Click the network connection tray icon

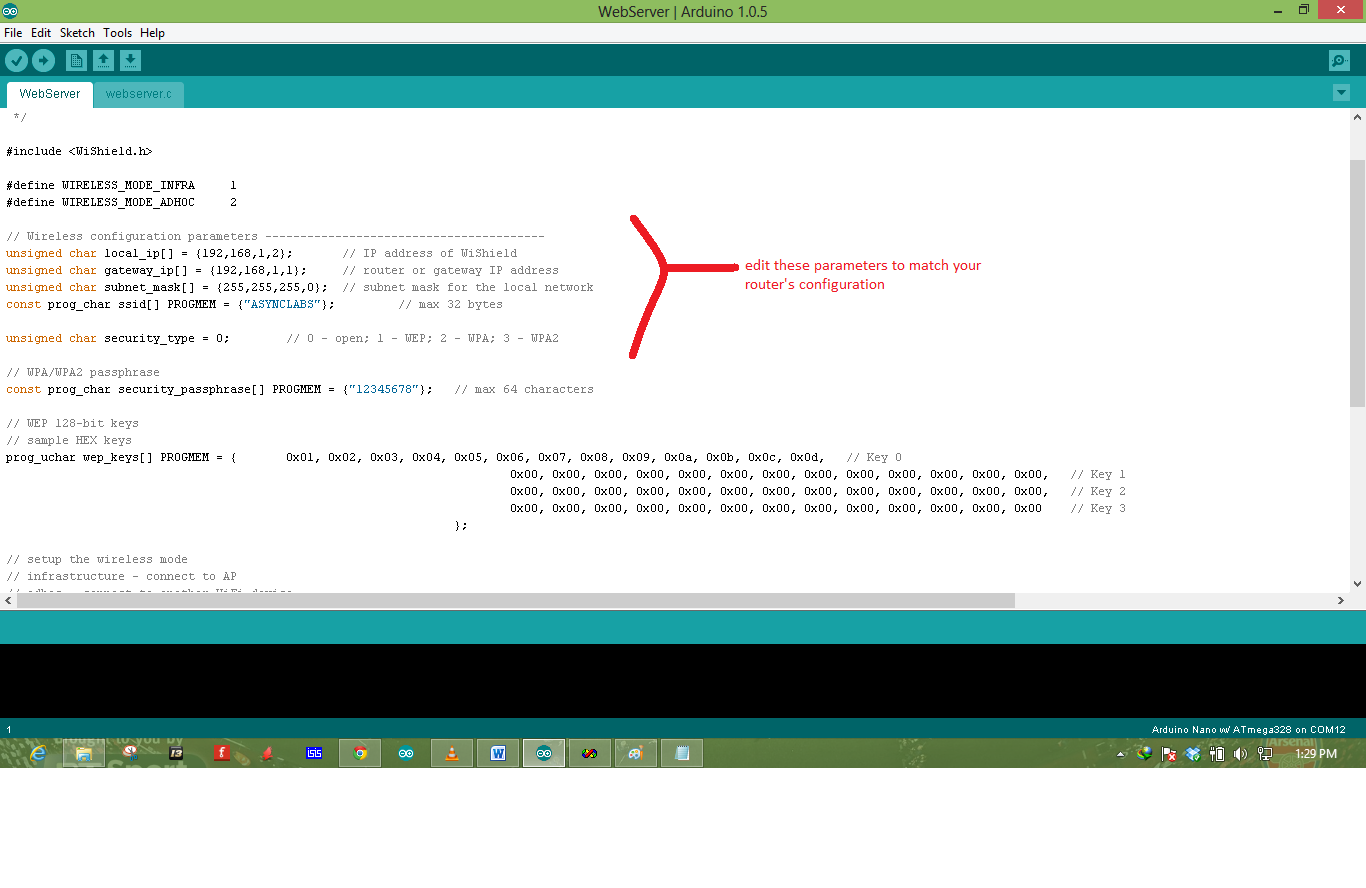[x=1265, y=754]
